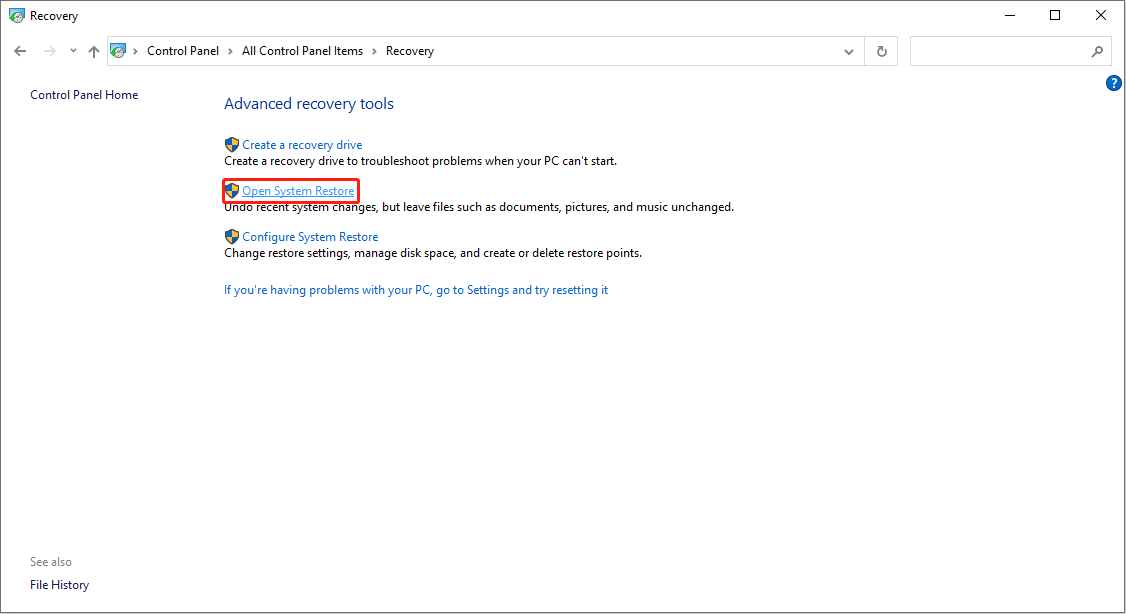This screenshot has width=1126, height=614.
Task: Click the shield icon next to Open System Restore
Action: click(x=232, y=190)
